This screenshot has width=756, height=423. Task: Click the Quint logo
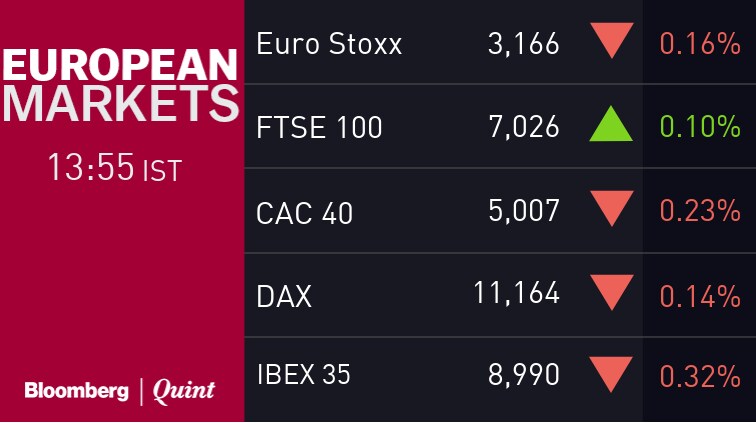click(x=183, y=391)
